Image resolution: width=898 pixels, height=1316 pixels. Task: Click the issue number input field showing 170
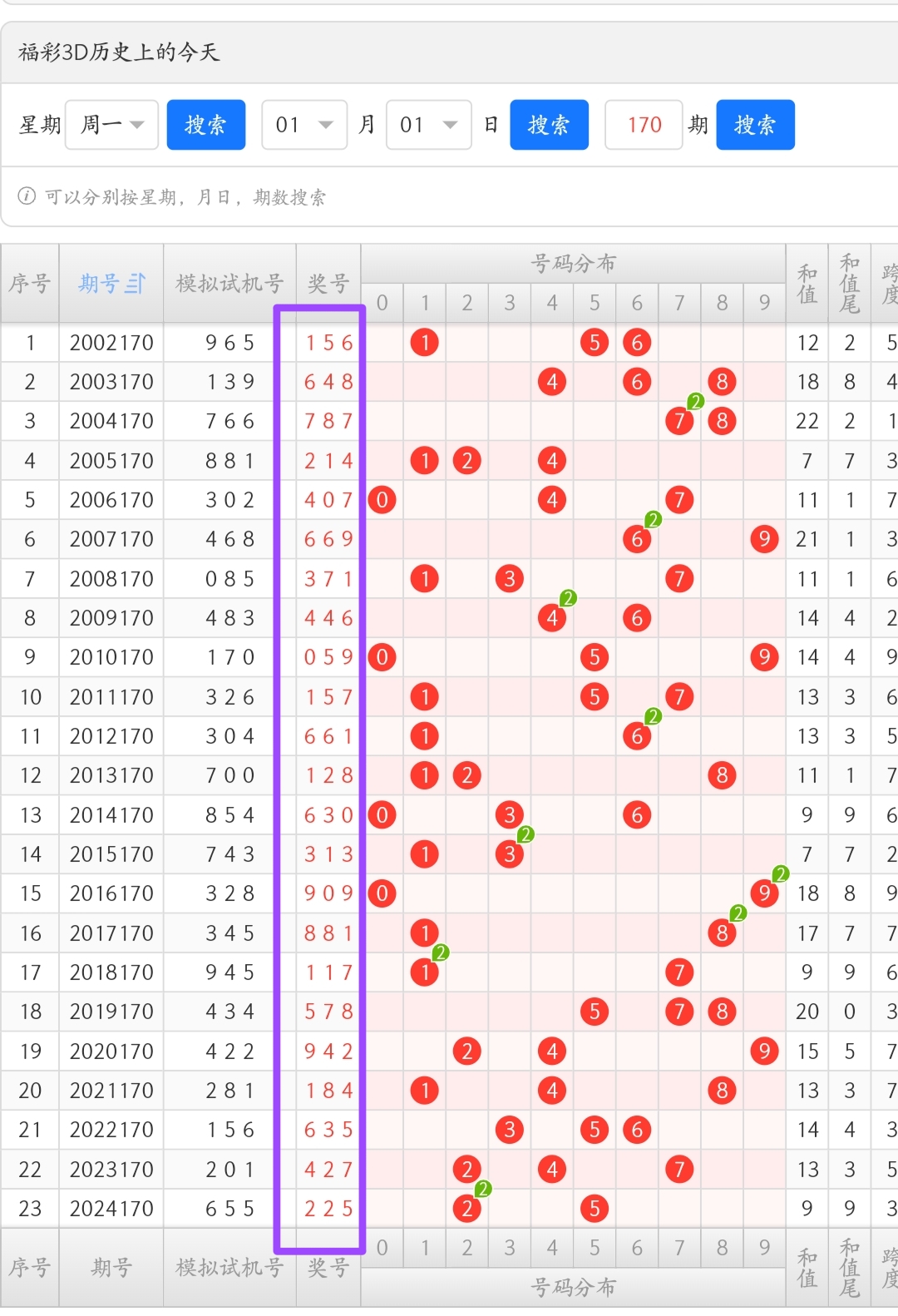[x=644, y=125]
